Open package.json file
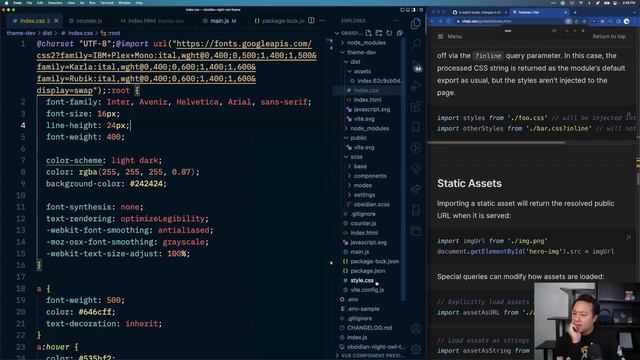640x360 pixels. pos(367,271)
